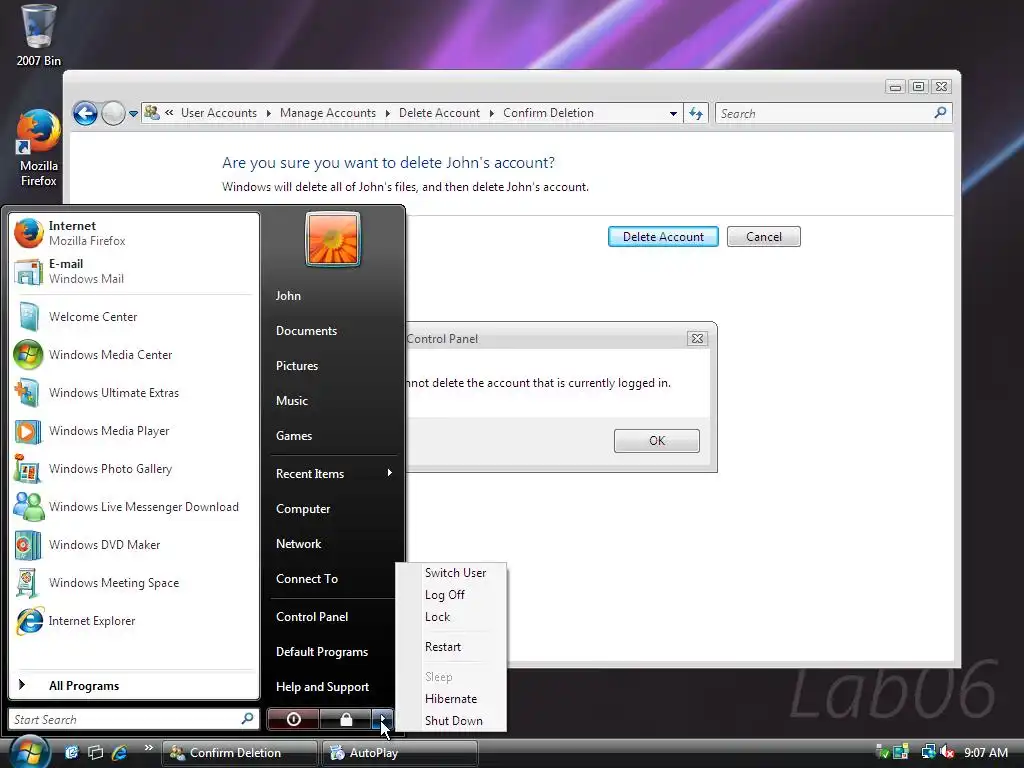
Task: Click the muted volume tray icon
Action: pyautogui.click(x=948, y=752)
